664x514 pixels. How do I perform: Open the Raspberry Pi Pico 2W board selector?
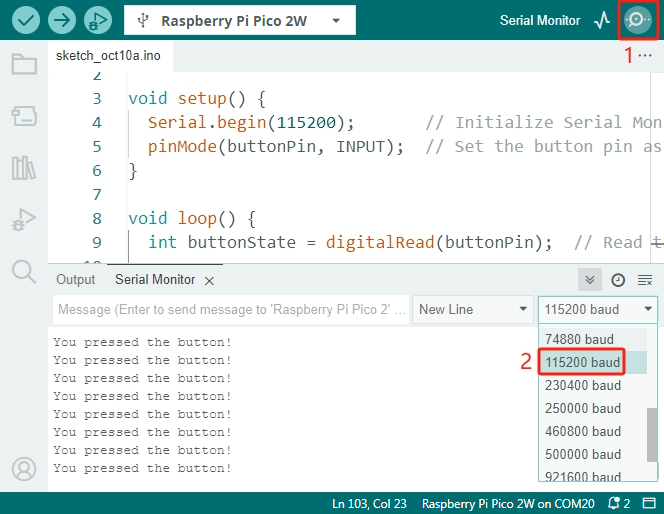240,20
